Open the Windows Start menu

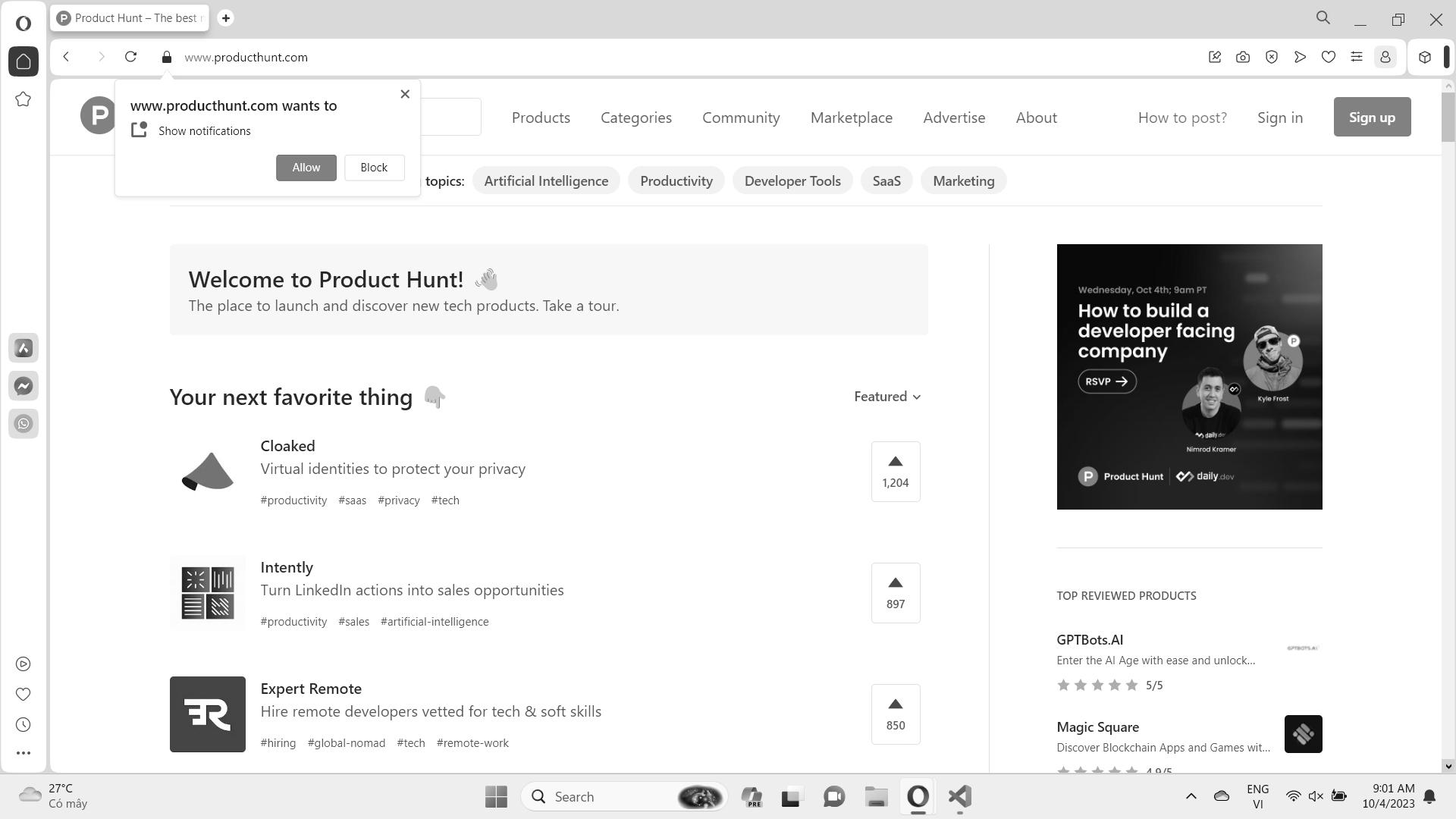(x=497, y=797)
